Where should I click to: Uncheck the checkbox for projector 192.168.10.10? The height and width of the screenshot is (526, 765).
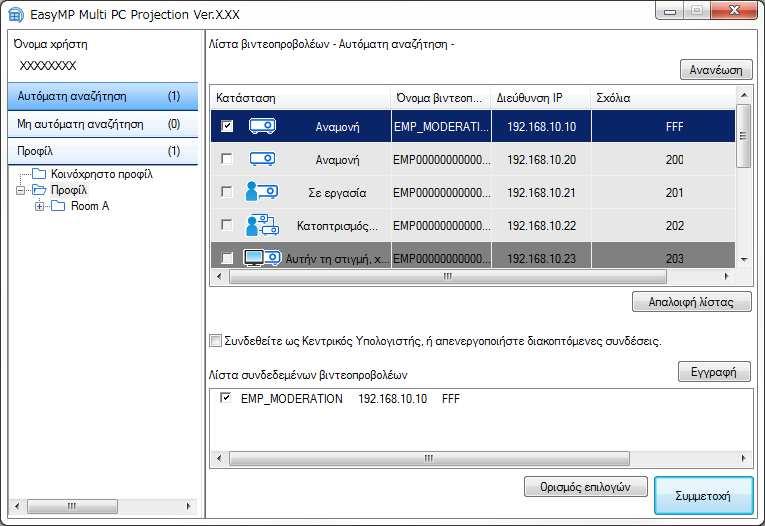tap(227, 126)
